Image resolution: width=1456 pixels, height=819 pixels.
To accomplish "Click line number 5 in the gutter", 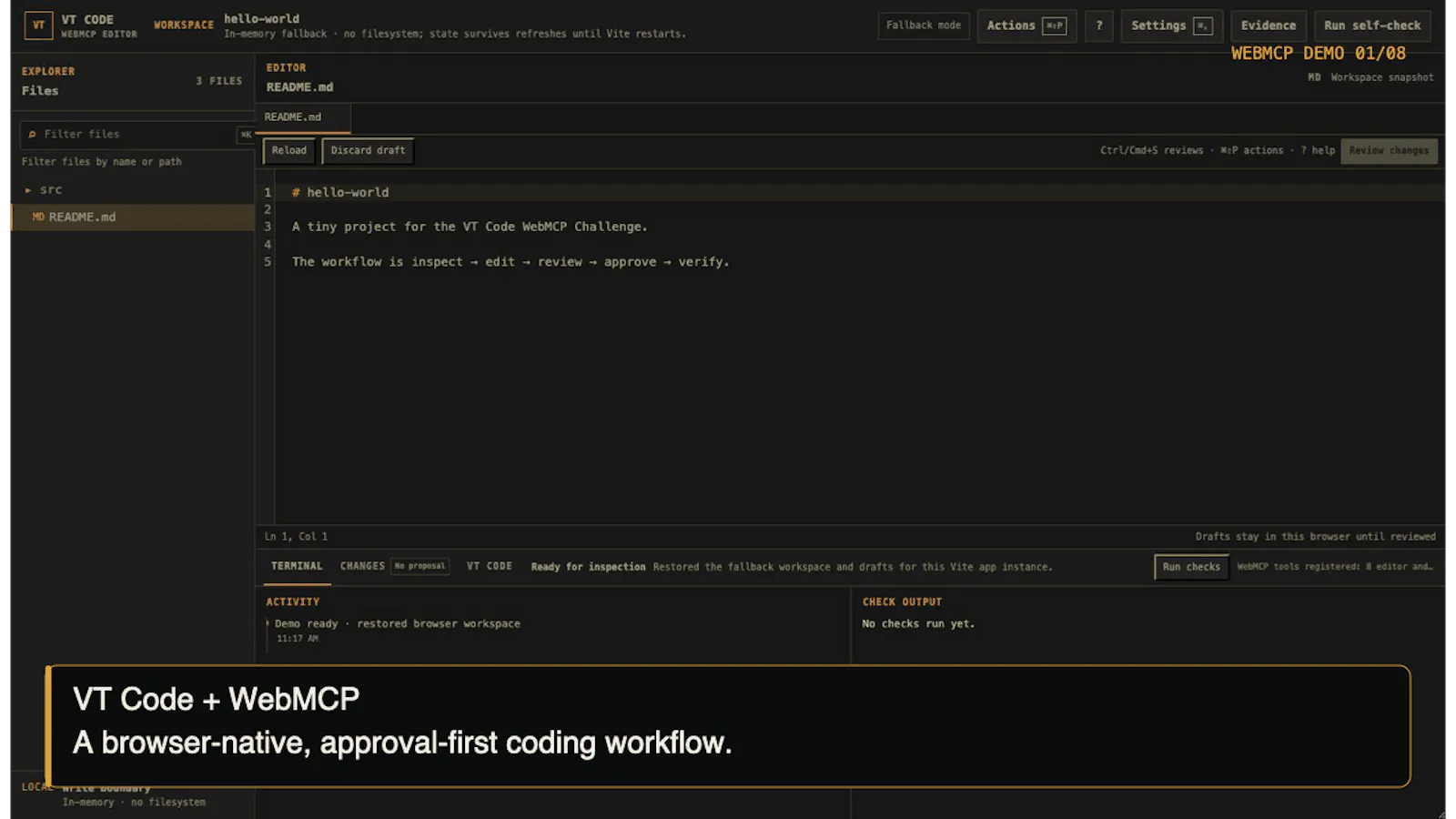I will tap(268, 262).
